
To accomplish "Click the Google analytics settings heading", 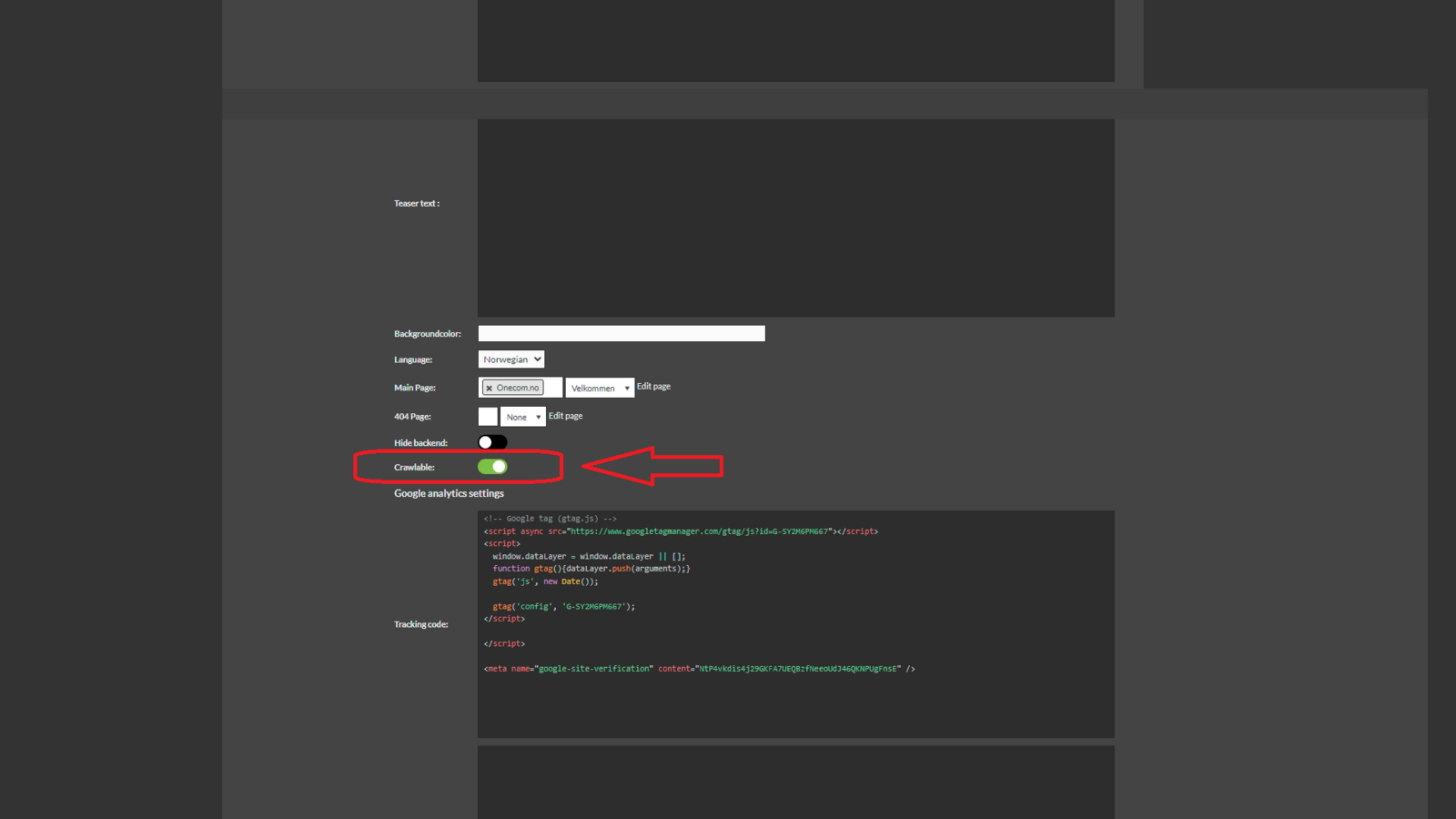I will [449, 493].
